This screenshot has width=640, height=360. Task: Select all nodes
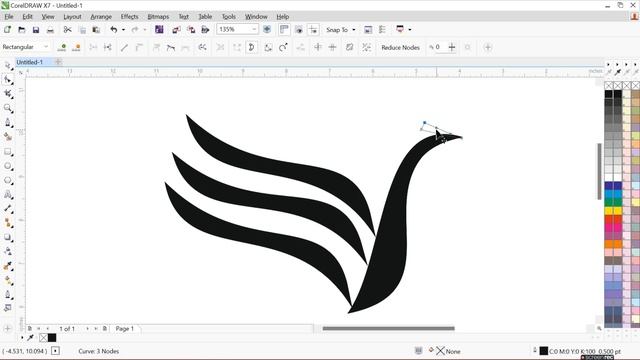tap(367, 47)
